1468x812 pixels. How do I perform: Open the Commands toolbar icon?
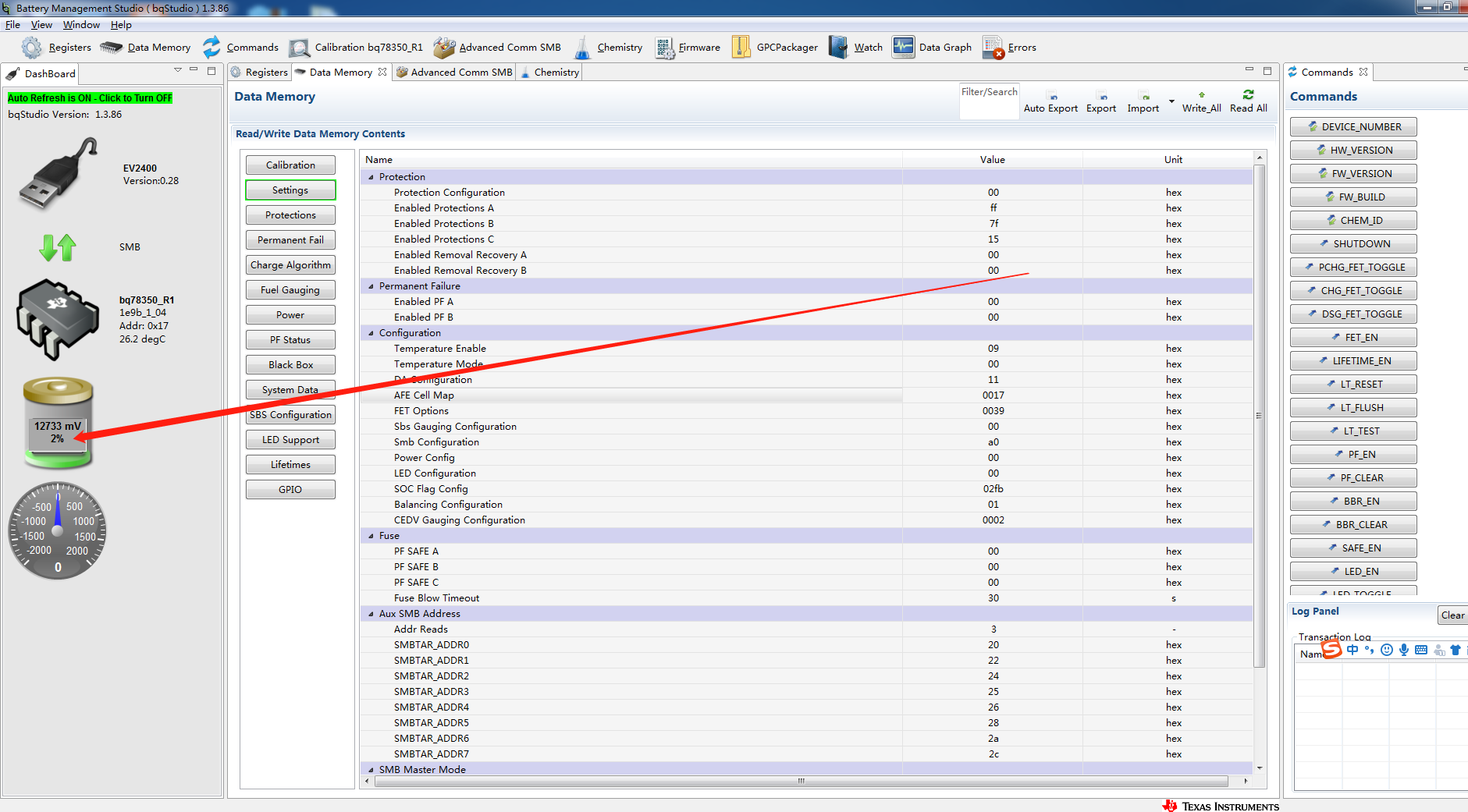point(211,48)
